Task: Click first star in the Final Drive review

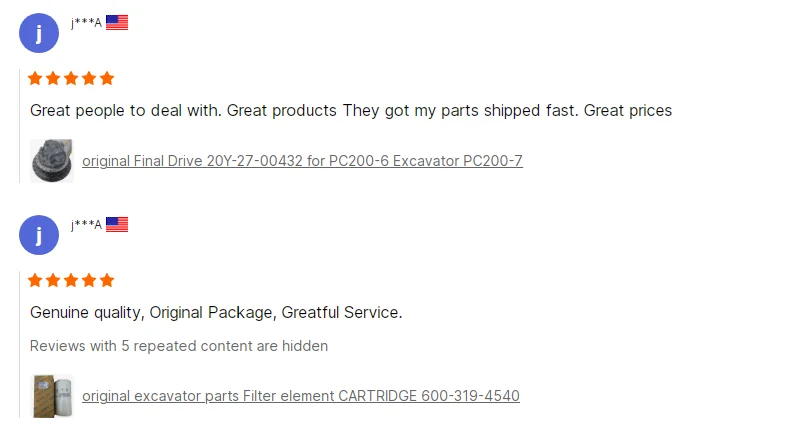Action: click(36, 78)
